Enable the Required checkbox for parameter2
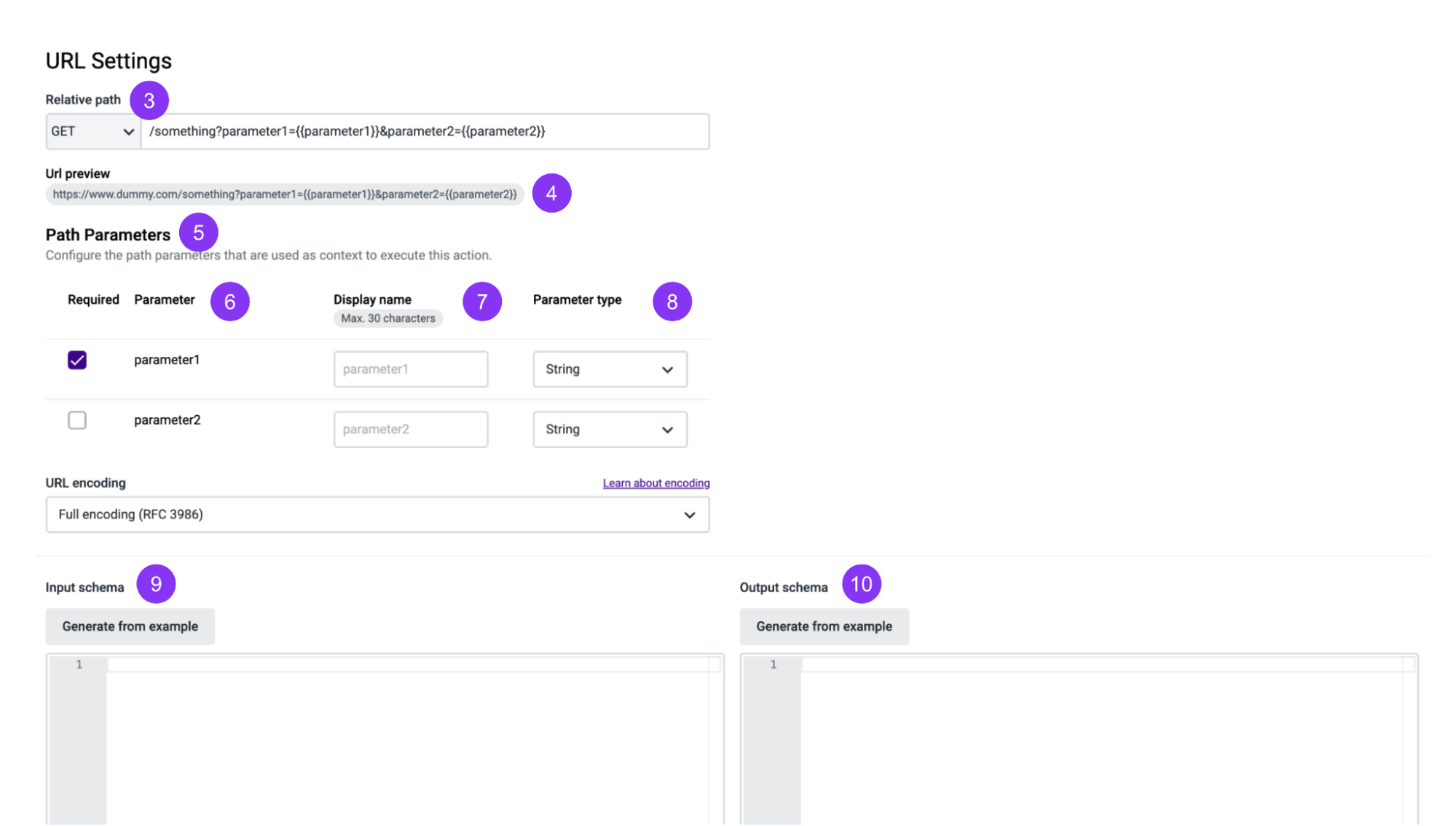The image size is (1456, 826). click(76, 420)
